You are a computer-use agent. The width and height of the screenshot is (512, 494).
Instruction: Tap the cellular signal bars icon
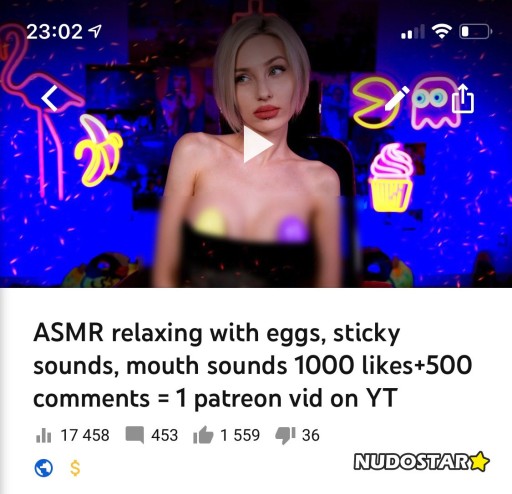413,32
